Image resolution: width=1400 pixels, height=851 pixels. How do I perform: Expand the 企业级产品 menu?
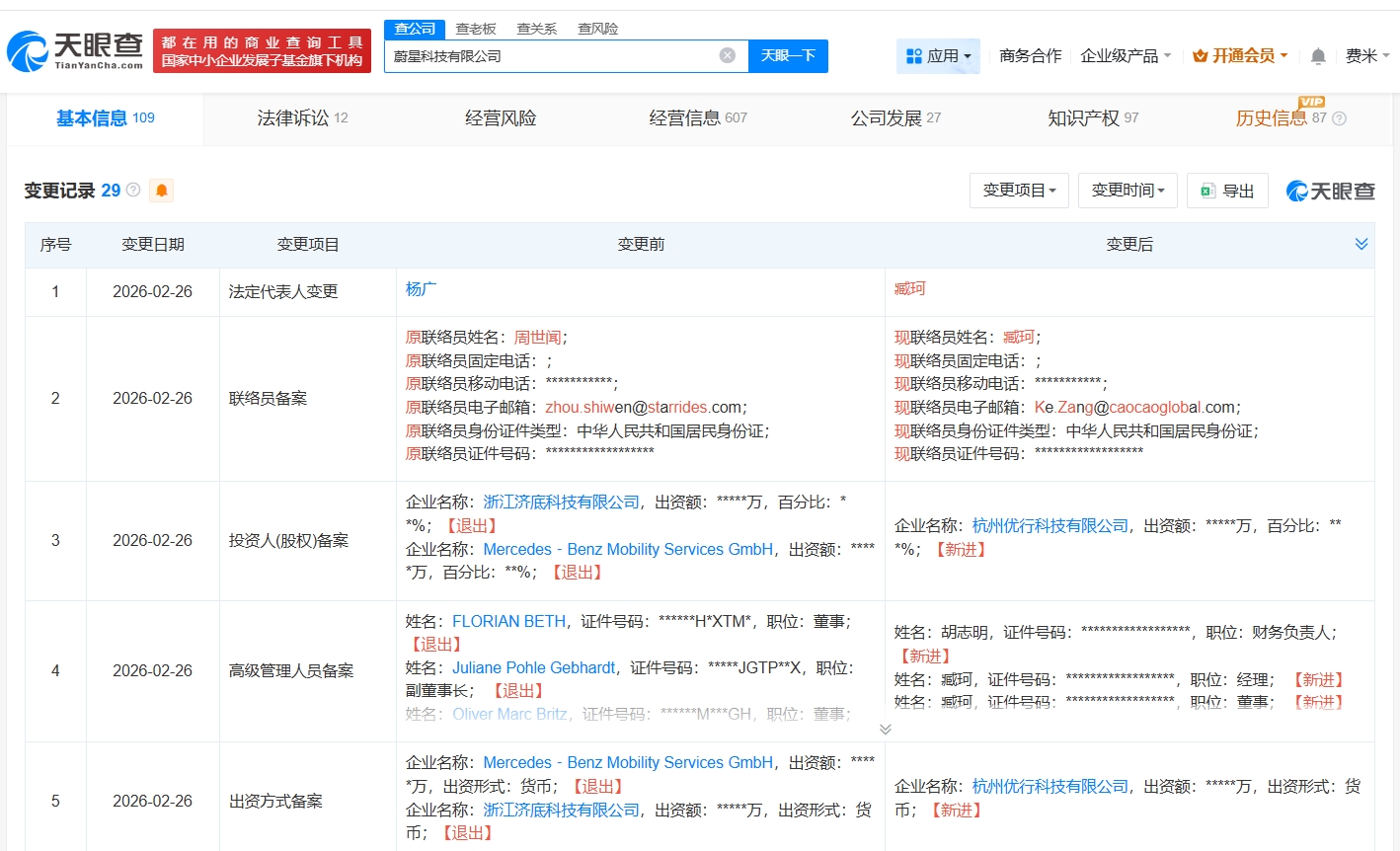click(1126, 56)
